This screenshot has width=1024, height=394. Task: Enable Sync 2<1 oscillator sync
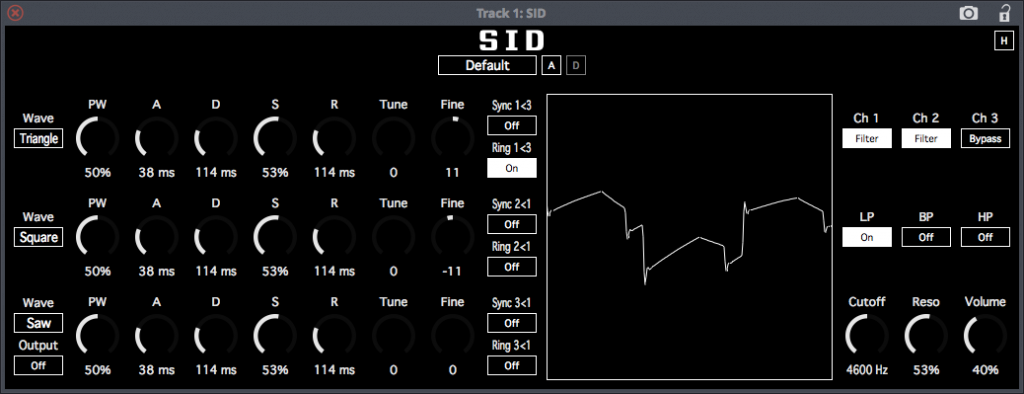511,224
